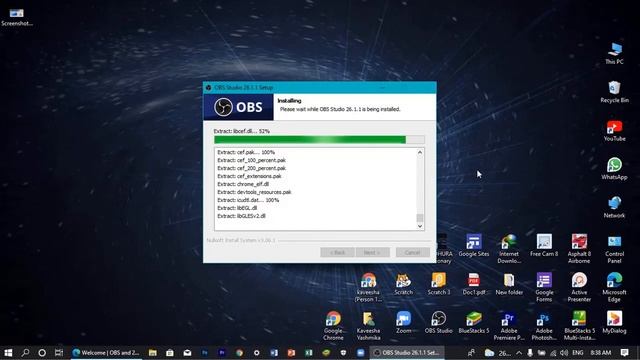This screenshot has height=360, width=640.
Task: Click the disabled Next button
Action: click(x=372, y=252)
